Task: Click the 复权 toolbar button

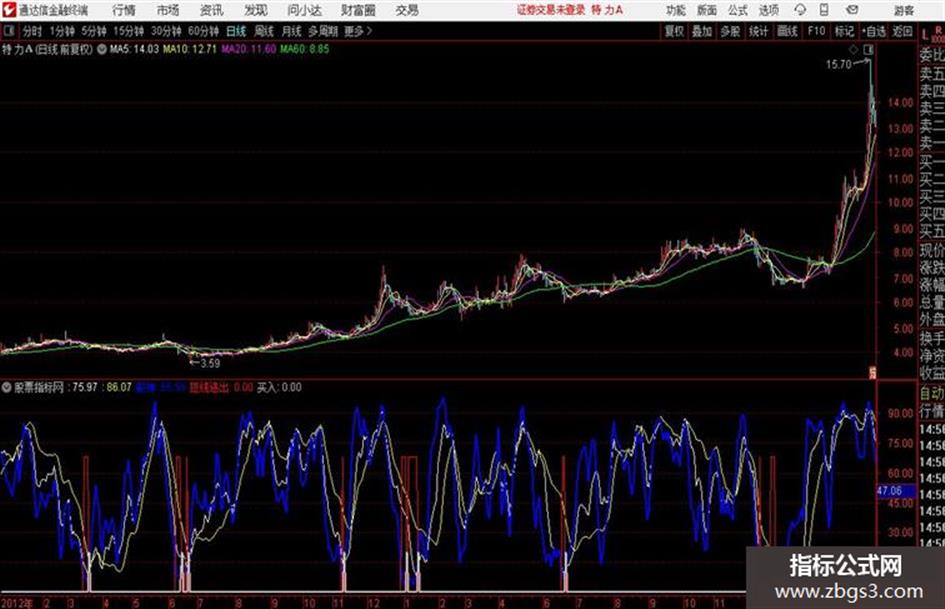Action: (674, 31)
